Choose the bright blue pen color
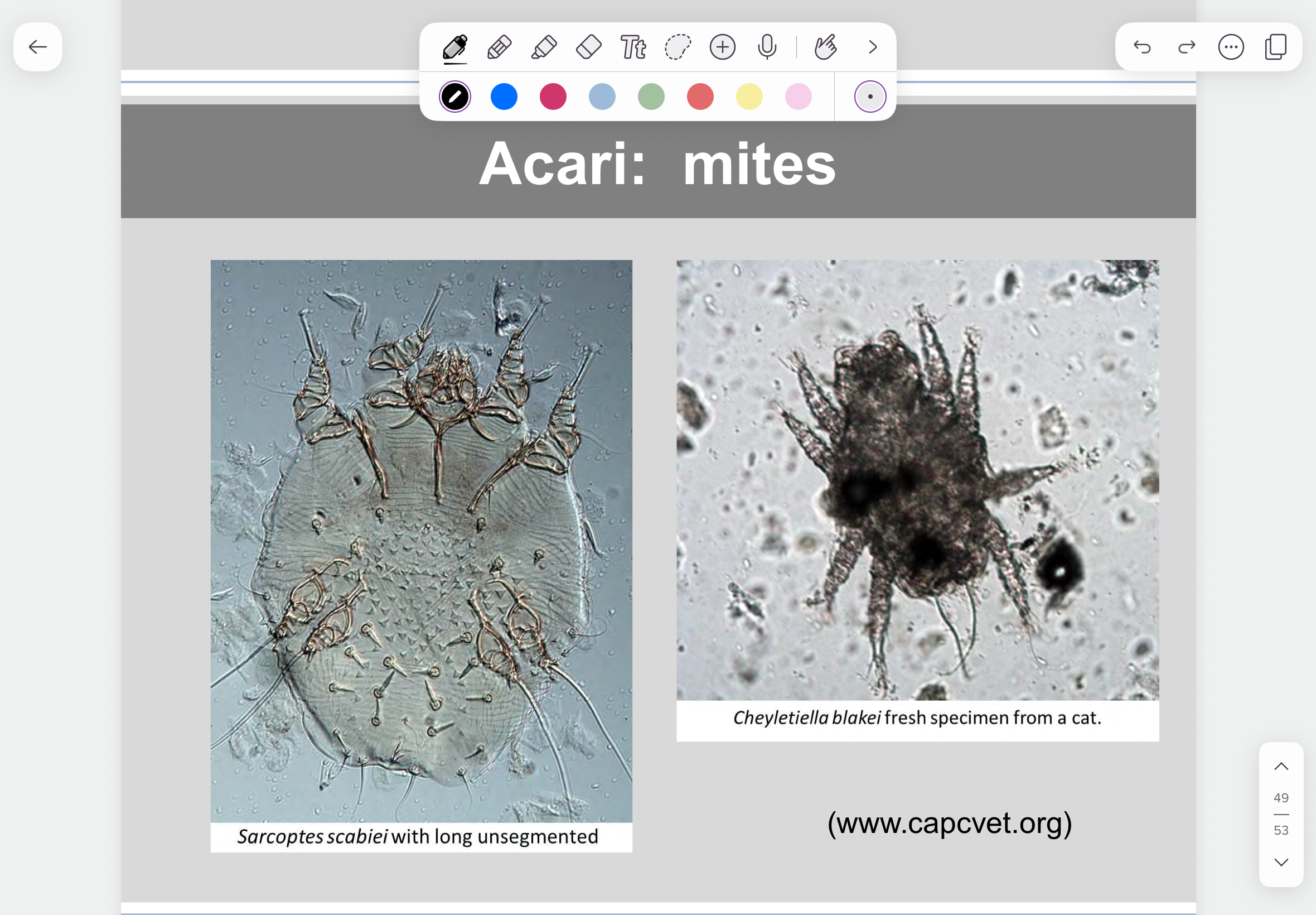Image resolution: width=1316 pixels, height=915 pixels. click(x=504, y=97)
